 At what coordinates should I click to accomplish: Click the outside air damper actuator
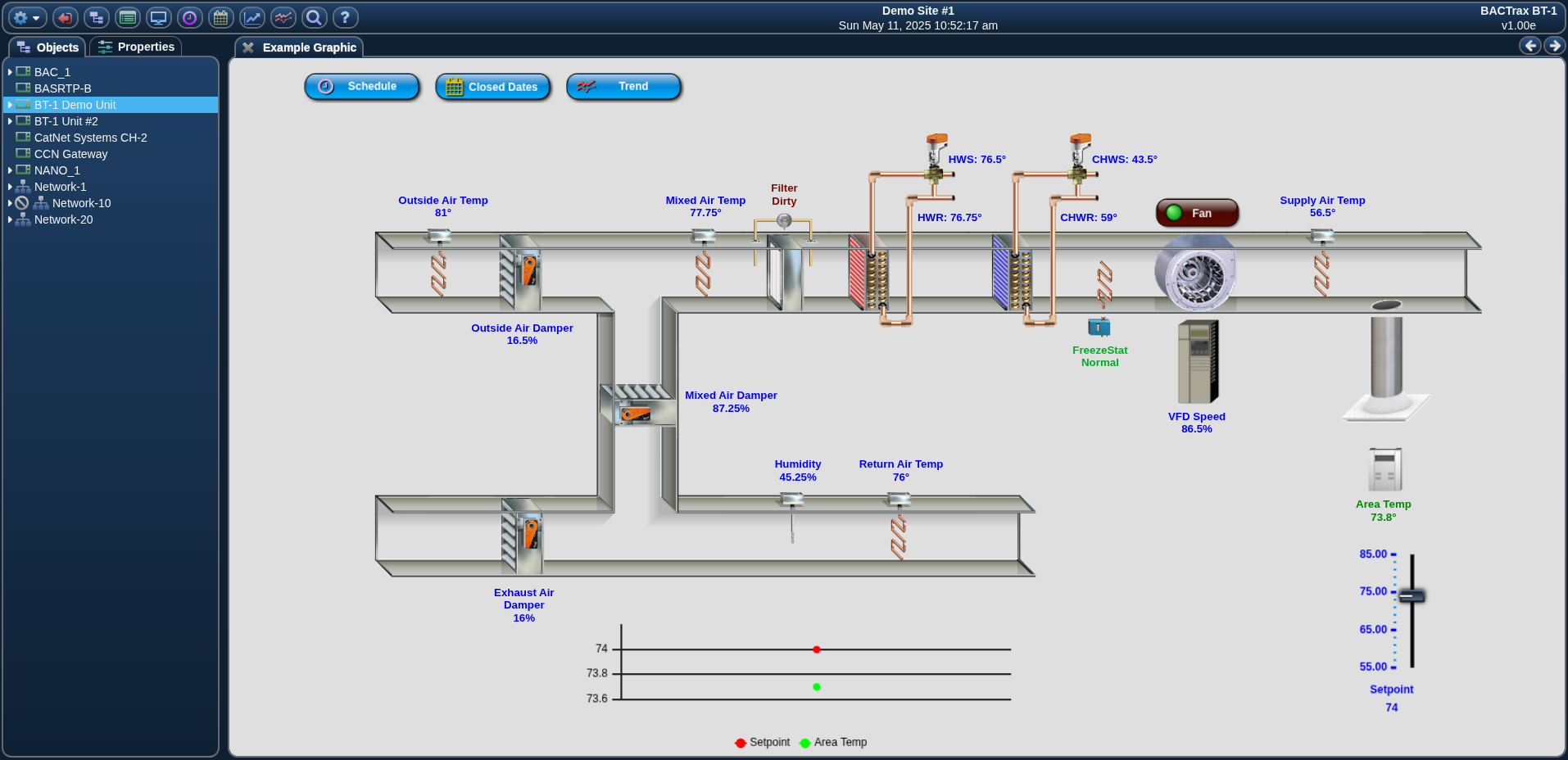pos(529,269)
